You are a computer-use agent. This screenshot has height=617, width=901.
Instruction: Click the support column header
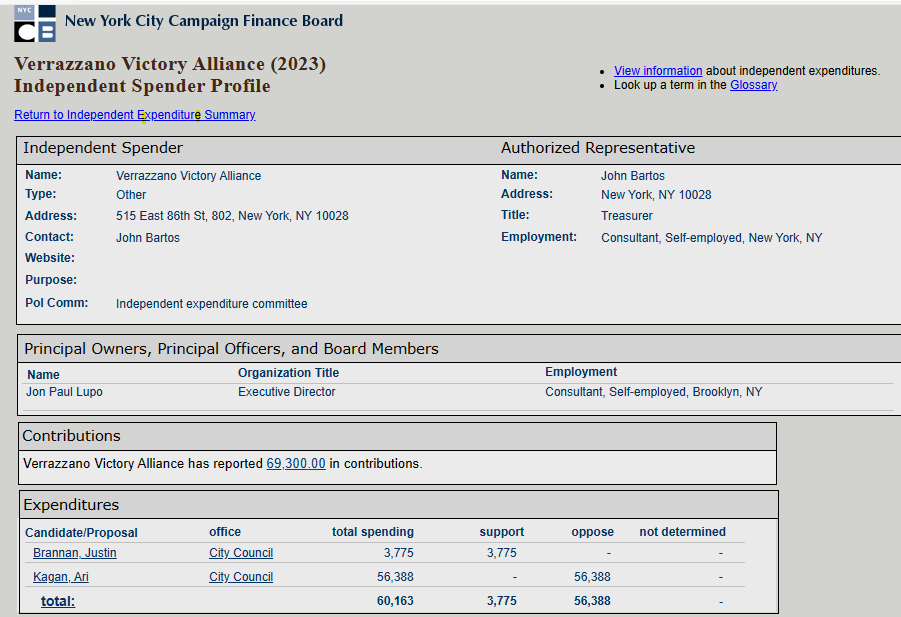click(x=502, y=532)
